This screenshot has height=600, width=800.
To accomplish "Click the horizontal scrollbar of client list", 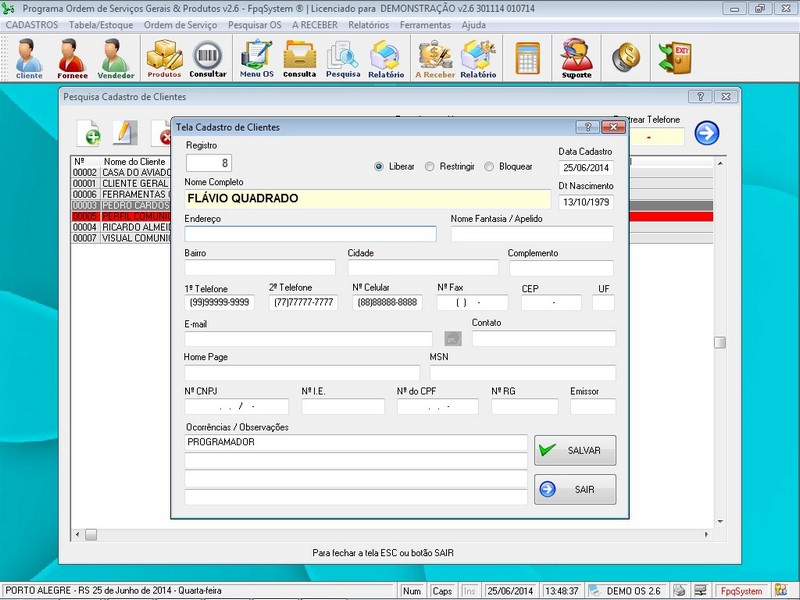I will coord(120,535).
